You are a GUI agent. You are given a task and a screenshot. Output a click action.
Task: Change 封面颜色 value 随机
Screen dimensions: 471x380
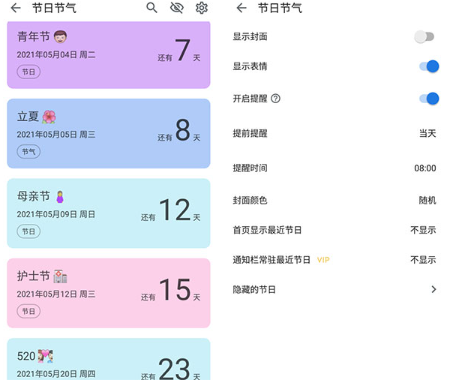(x=427, y=200)
